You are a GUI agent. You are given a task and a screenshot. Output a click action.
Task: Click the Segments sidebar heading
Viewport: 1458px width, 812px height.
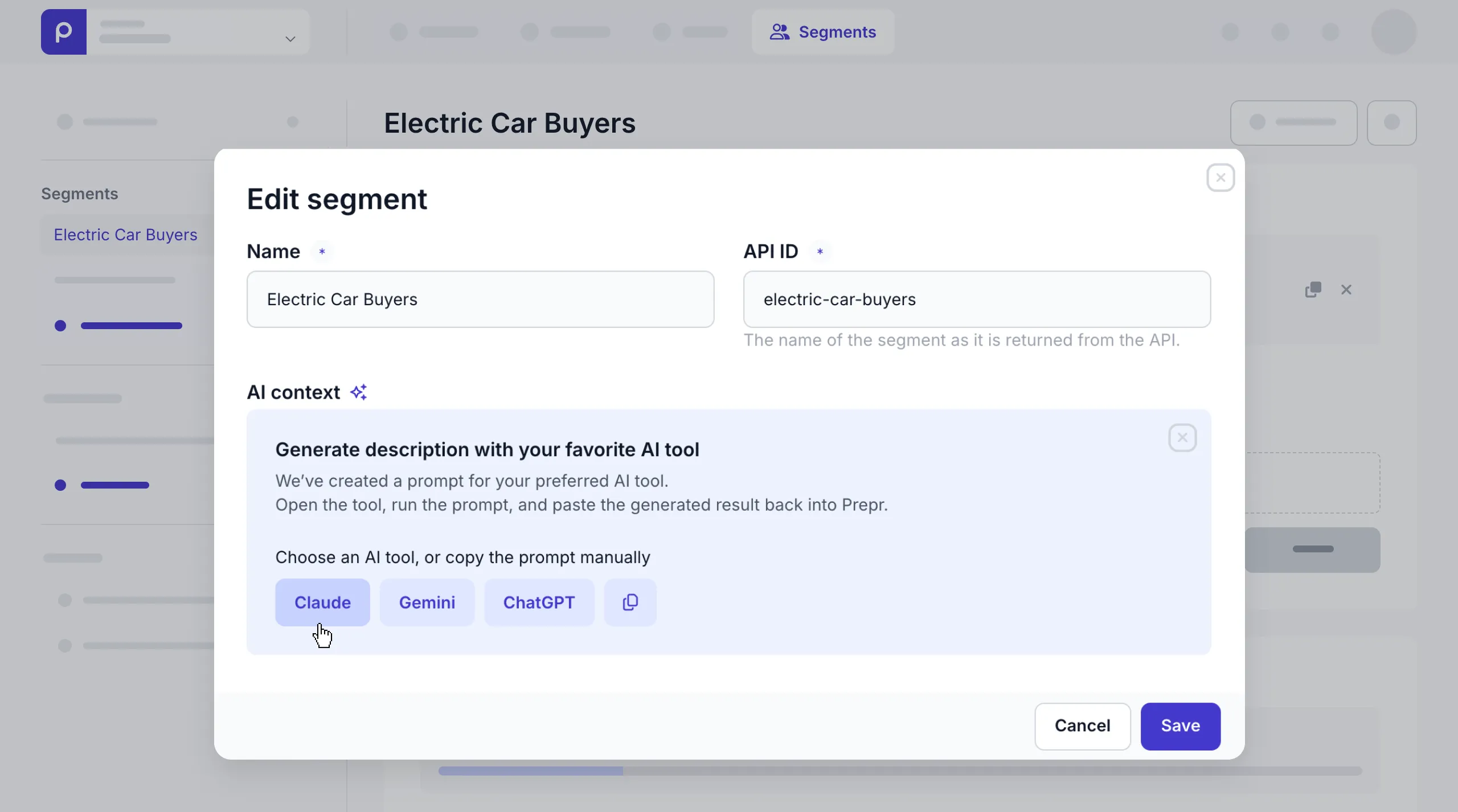(80, 194)
